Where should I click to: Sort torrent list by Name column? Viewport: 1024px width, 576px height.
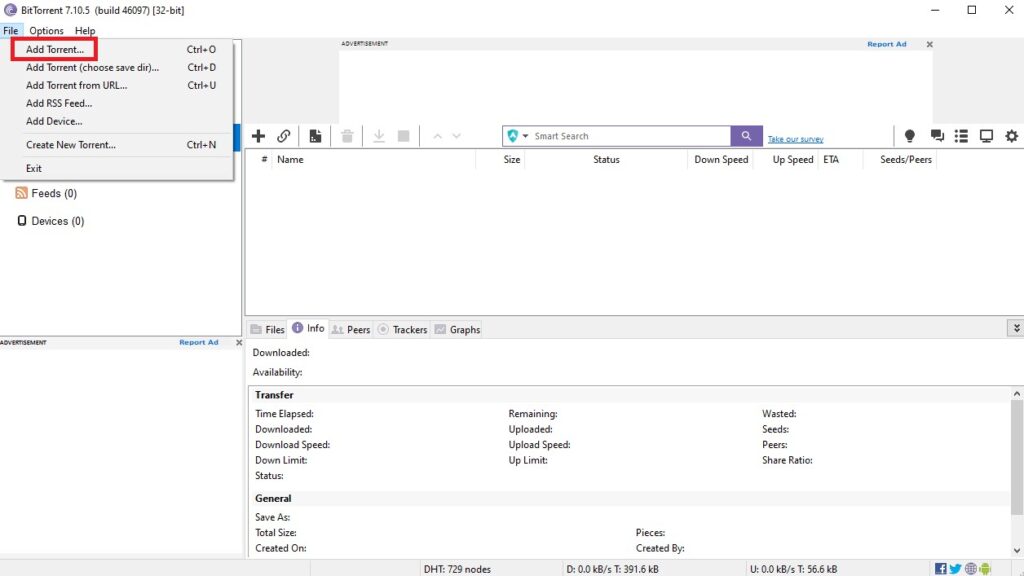pyautogui.click(x=374, y=159)
